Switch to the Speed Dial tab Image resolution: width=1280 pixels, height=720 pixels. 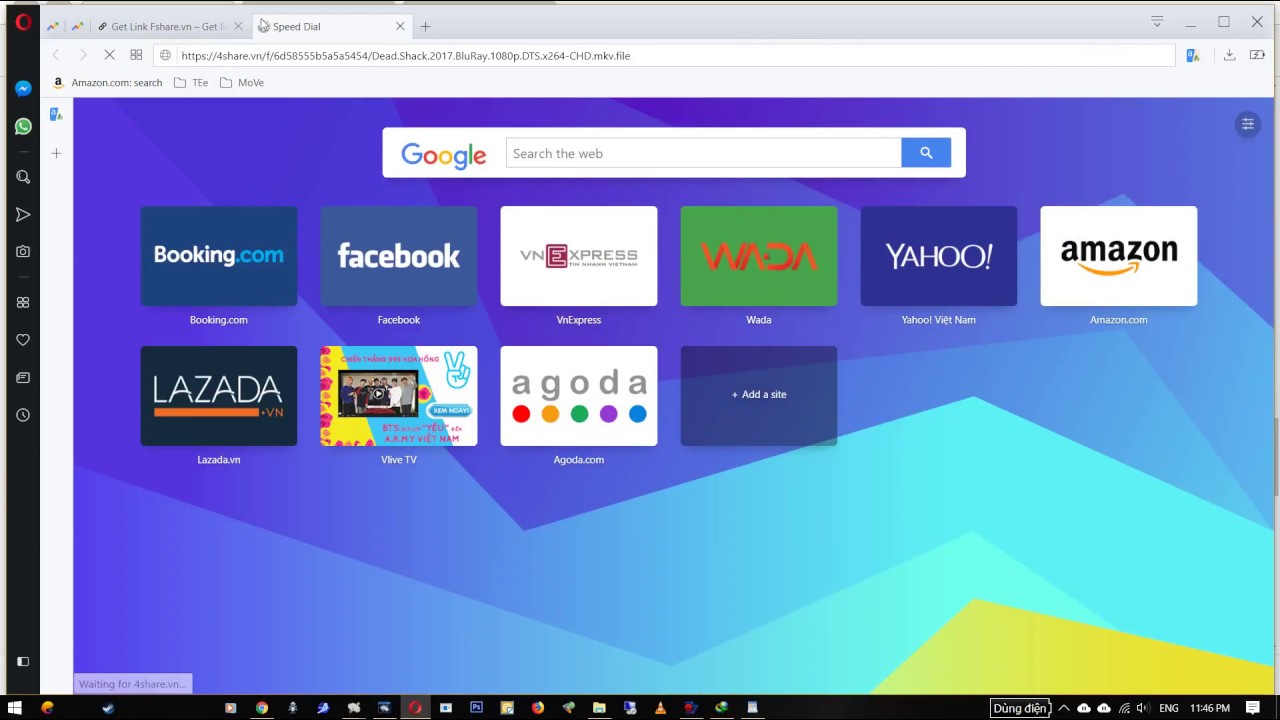[x=332, y=27]
